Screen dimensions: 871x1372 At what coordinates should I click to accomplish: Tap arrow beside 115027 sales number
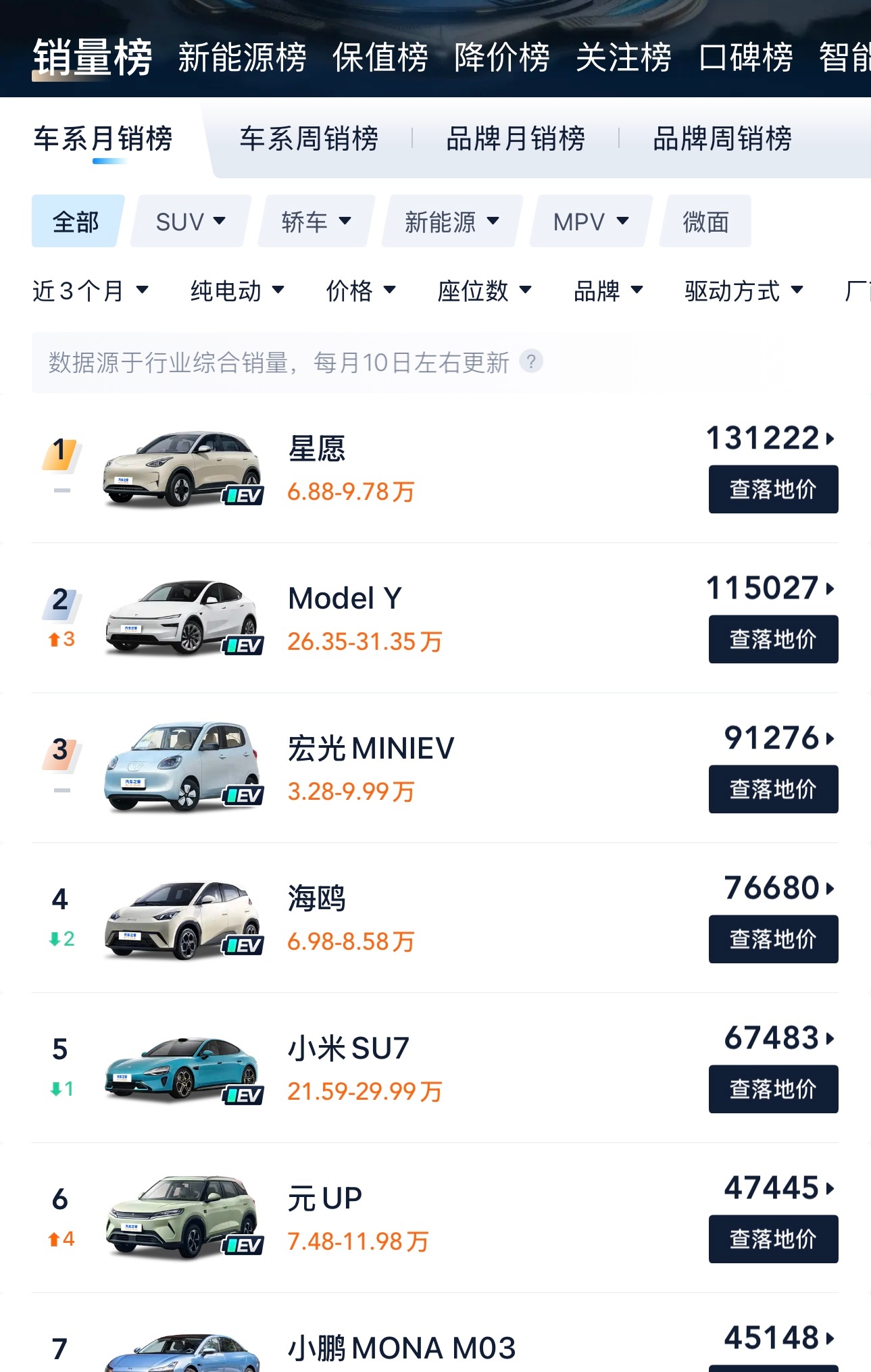click(x=830, y=589)
